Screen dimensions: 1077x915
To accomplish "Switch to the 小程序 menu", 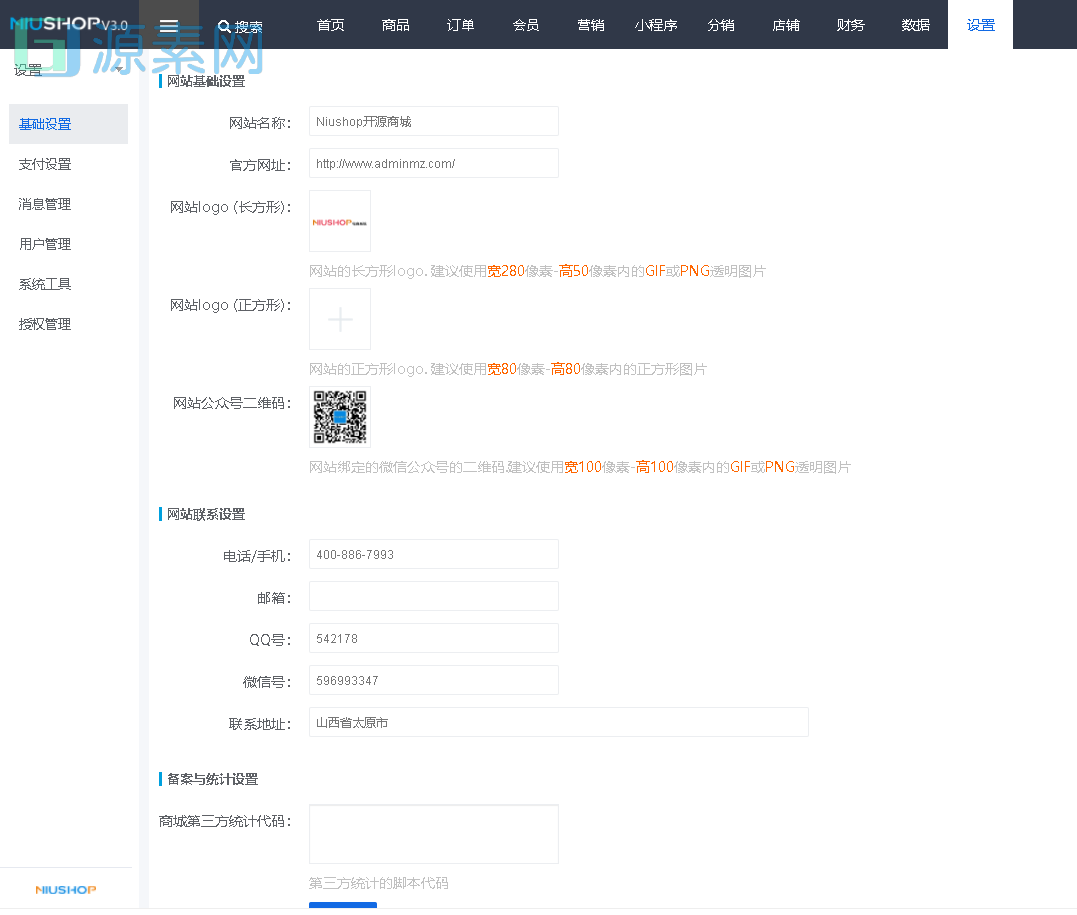I will [x=656, y=25].
